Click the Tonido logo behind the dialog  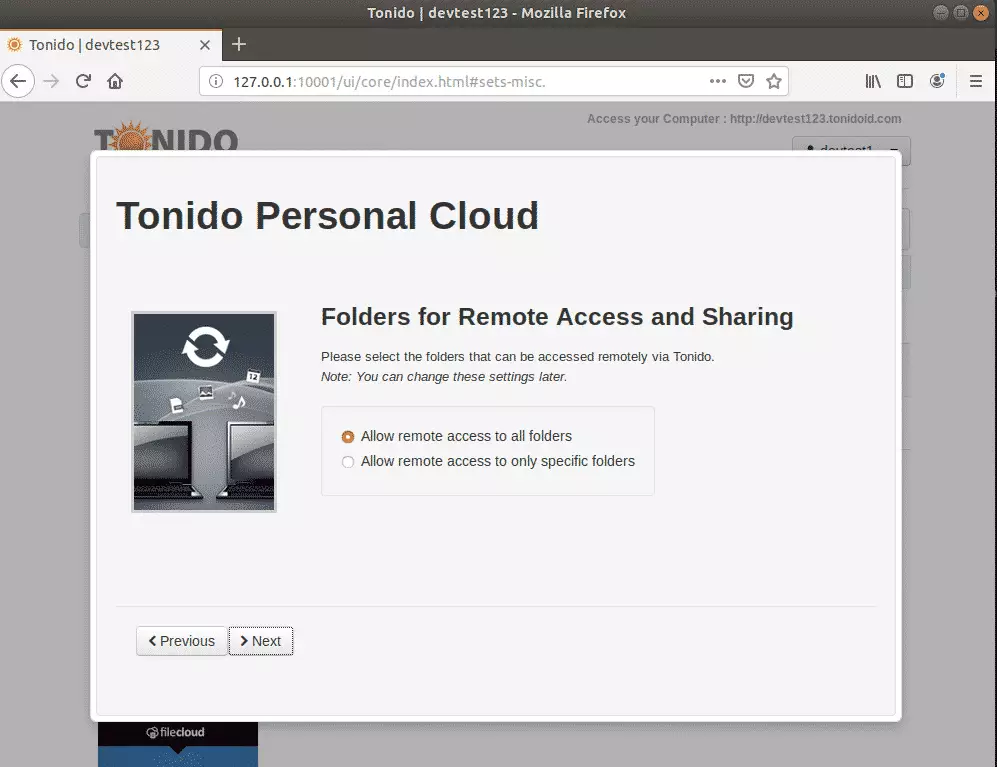click(x=167, y=135)
